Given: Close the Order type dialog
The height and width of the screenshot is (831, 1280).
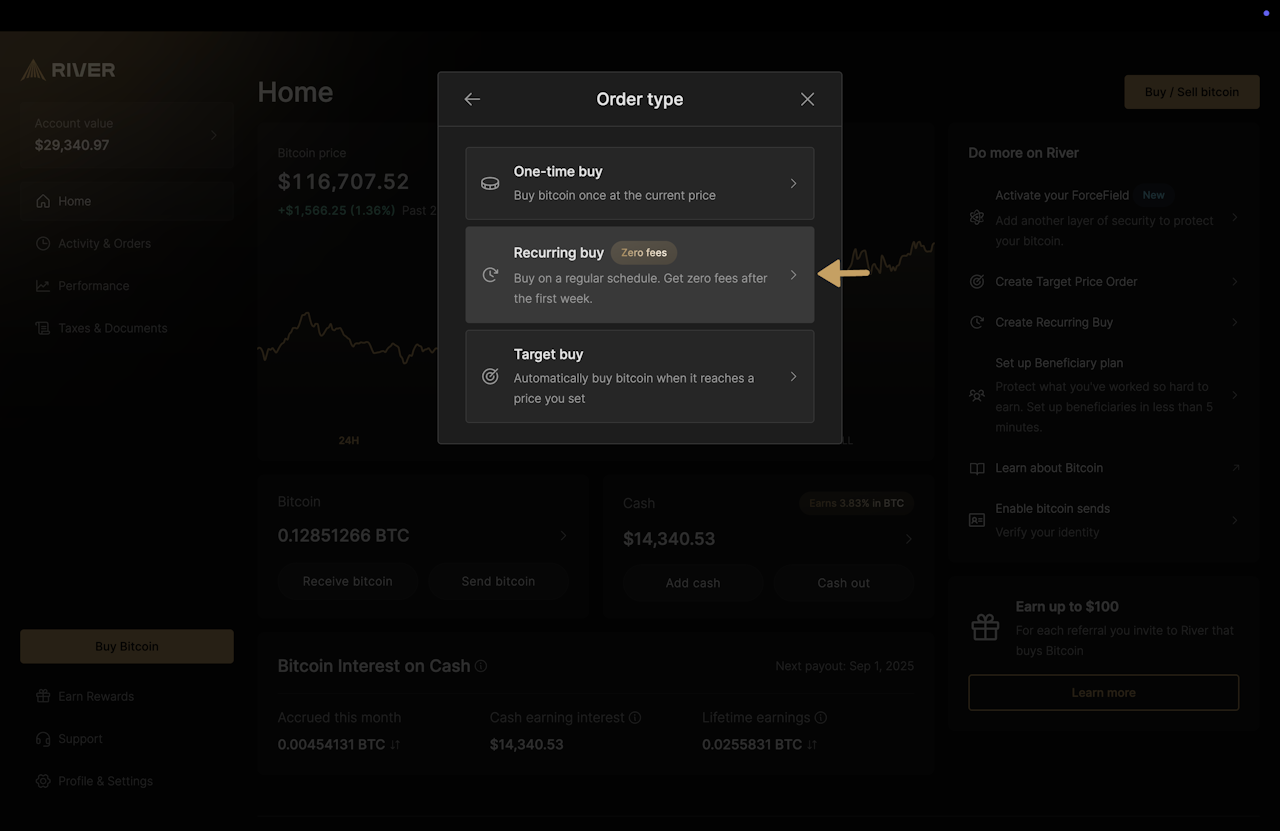Looking at the screenshot, I should [807, 99].
